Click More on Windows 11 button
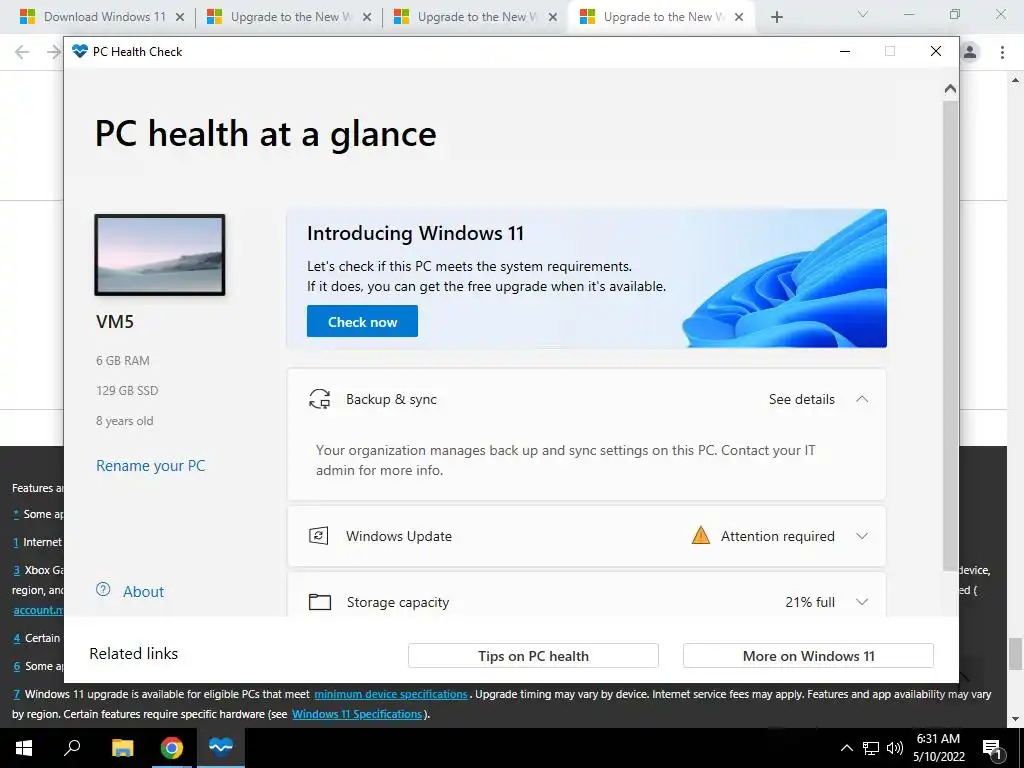This screenshot has width=1024, height=768. (x=808, y=656)
